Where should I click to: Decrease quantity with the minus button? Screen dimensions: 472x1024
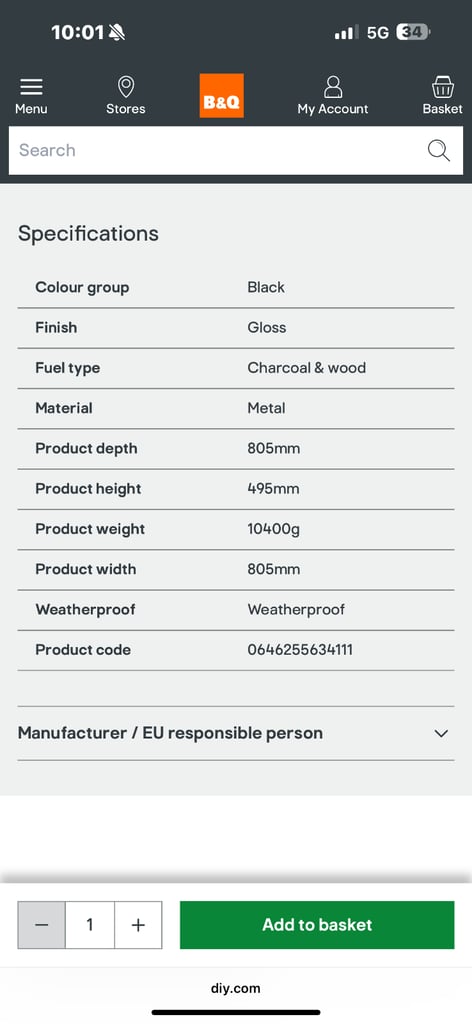point(42,925)
